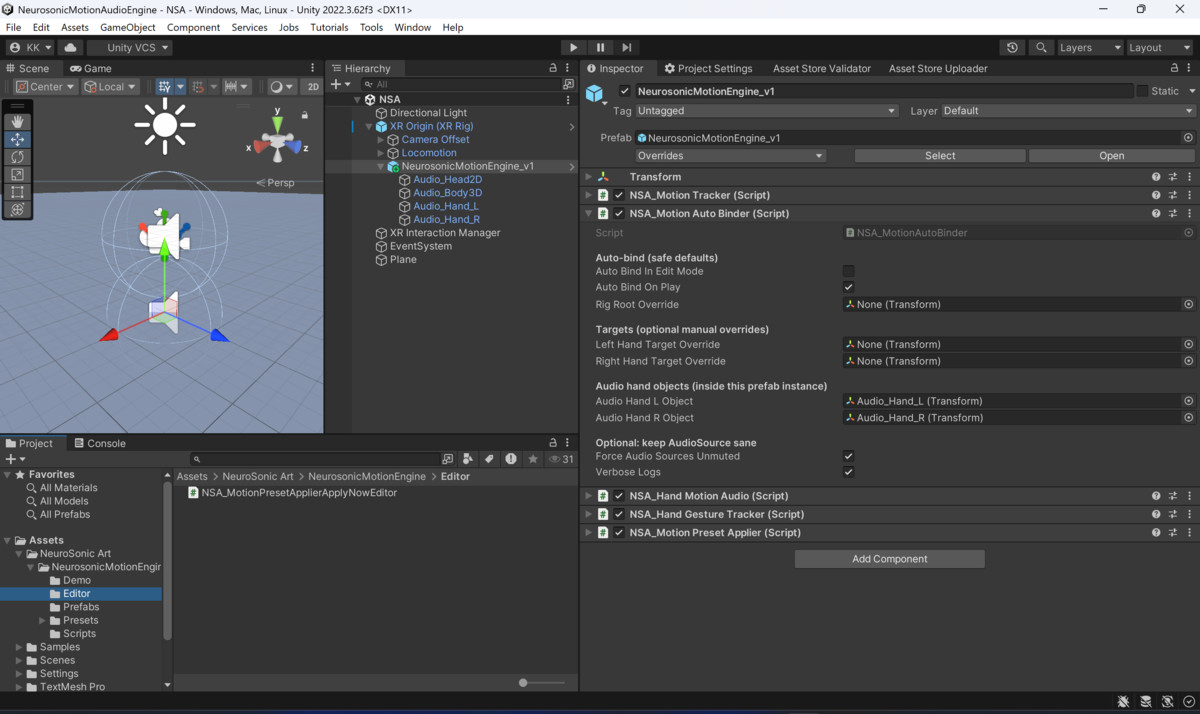Select the Rotate tool

16,156
